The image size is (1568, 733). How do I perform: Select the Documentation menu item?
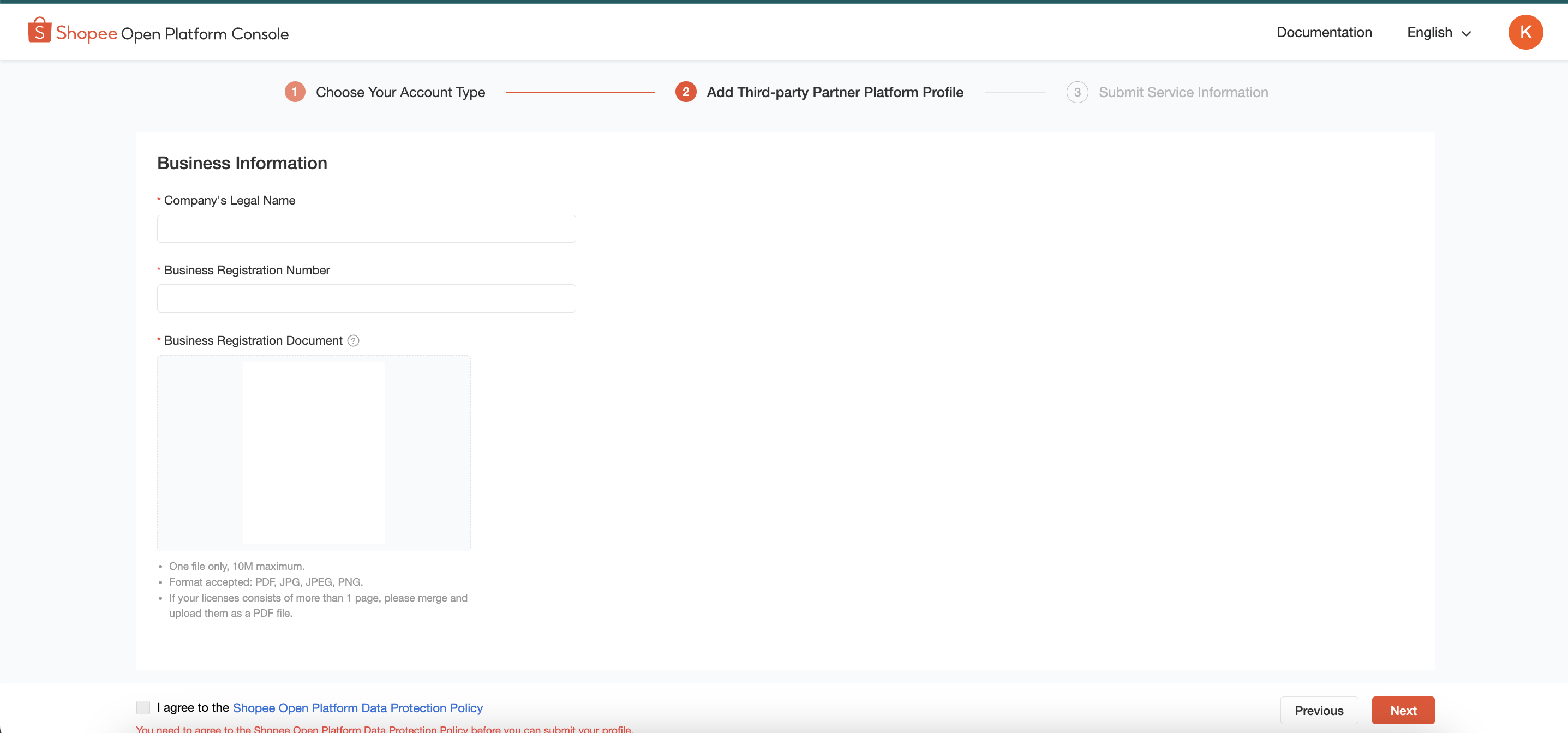(1324, 32)
